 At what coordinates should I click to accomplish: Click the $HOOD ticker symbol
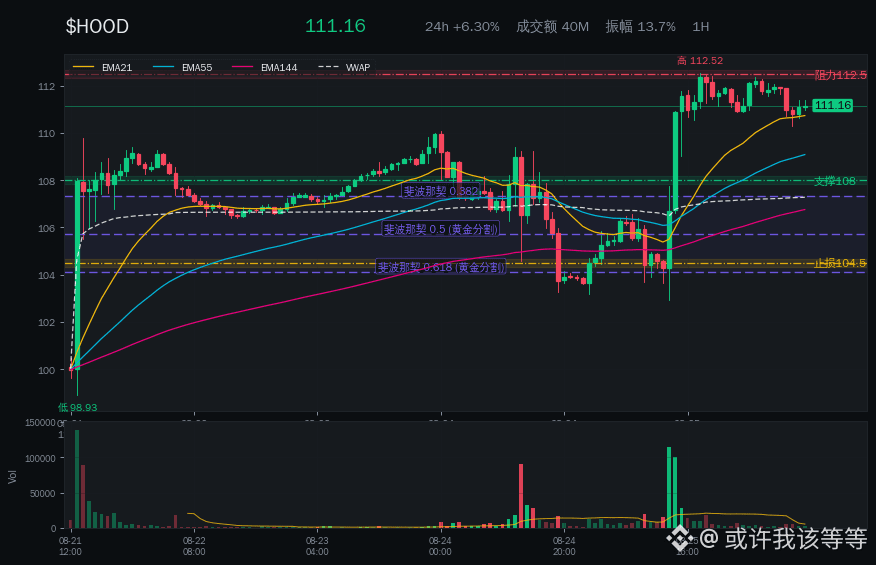pos(97,26)
